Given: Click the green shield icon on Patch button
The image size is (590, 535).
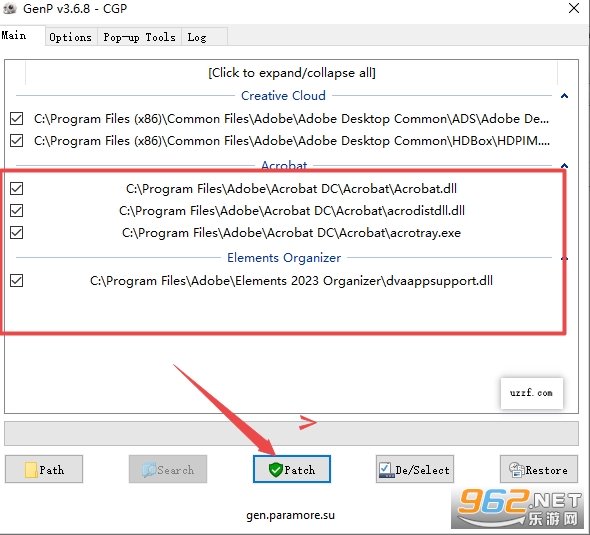Looking at the screenshot, I should (276, 470).
